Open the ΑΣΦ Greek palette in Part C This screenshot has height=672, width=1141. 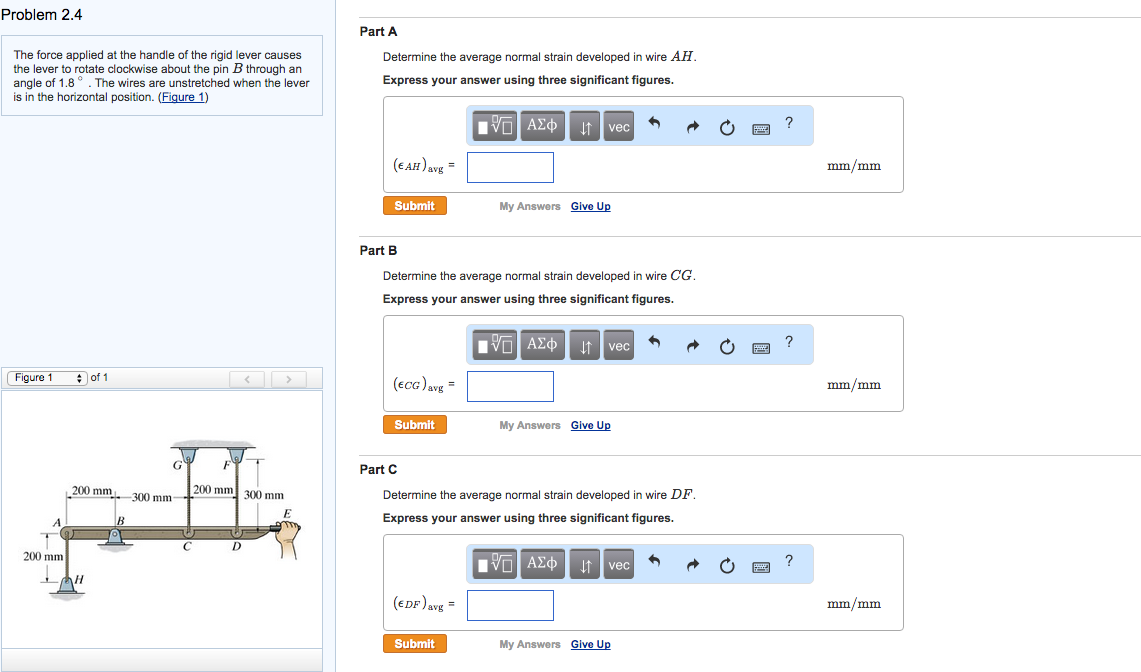point(541,564)
